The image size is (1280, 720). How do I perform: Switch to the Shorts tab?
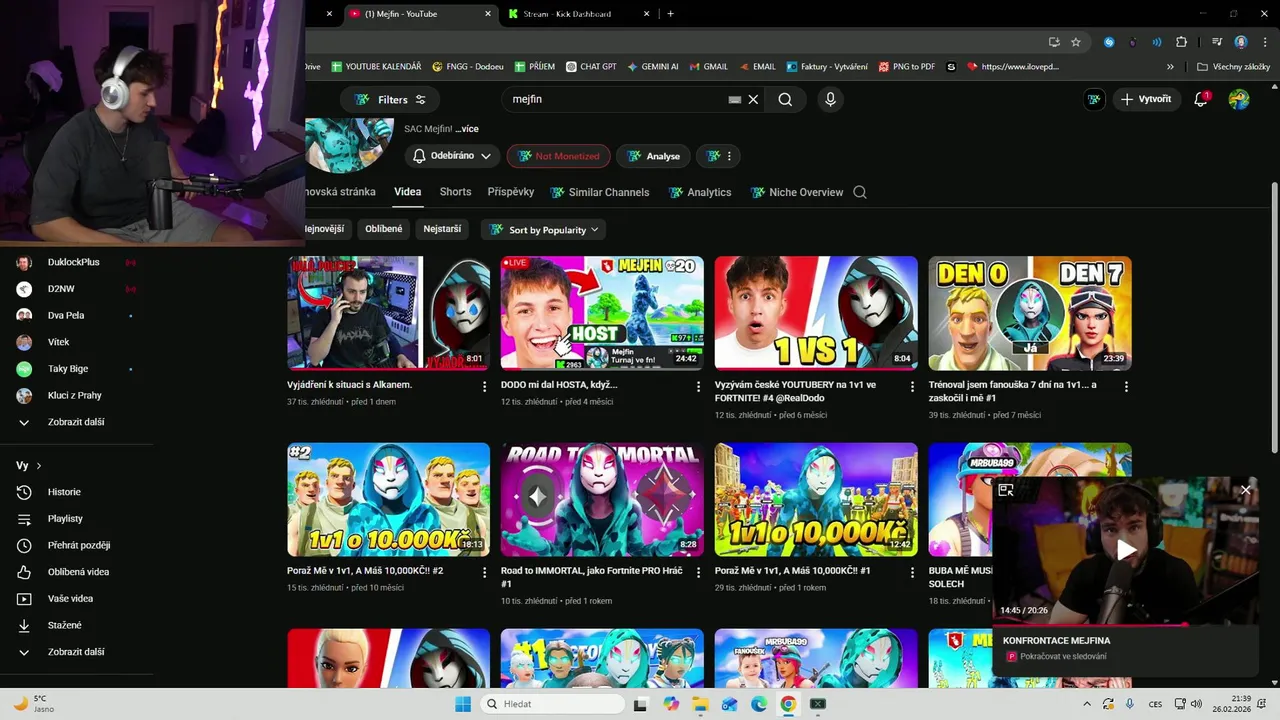455,192
